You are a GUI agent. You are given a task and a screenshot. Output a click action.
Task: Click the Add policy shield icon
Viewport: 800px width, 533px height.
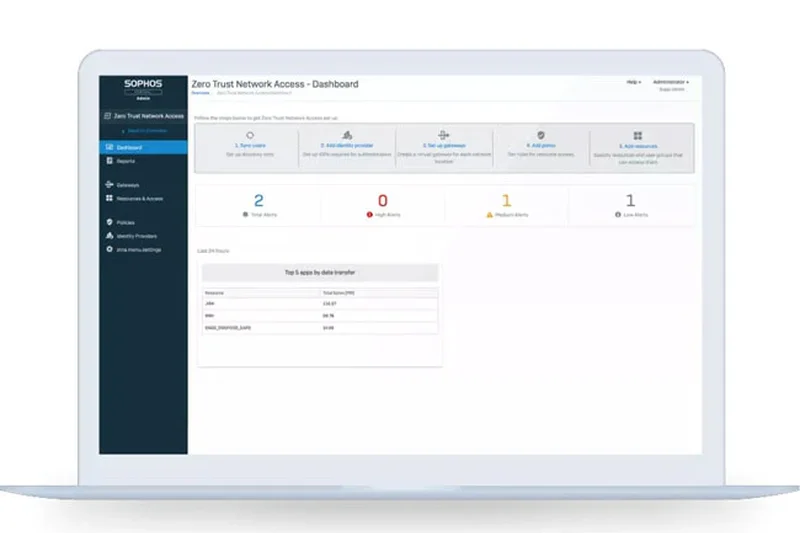(541, 135)
